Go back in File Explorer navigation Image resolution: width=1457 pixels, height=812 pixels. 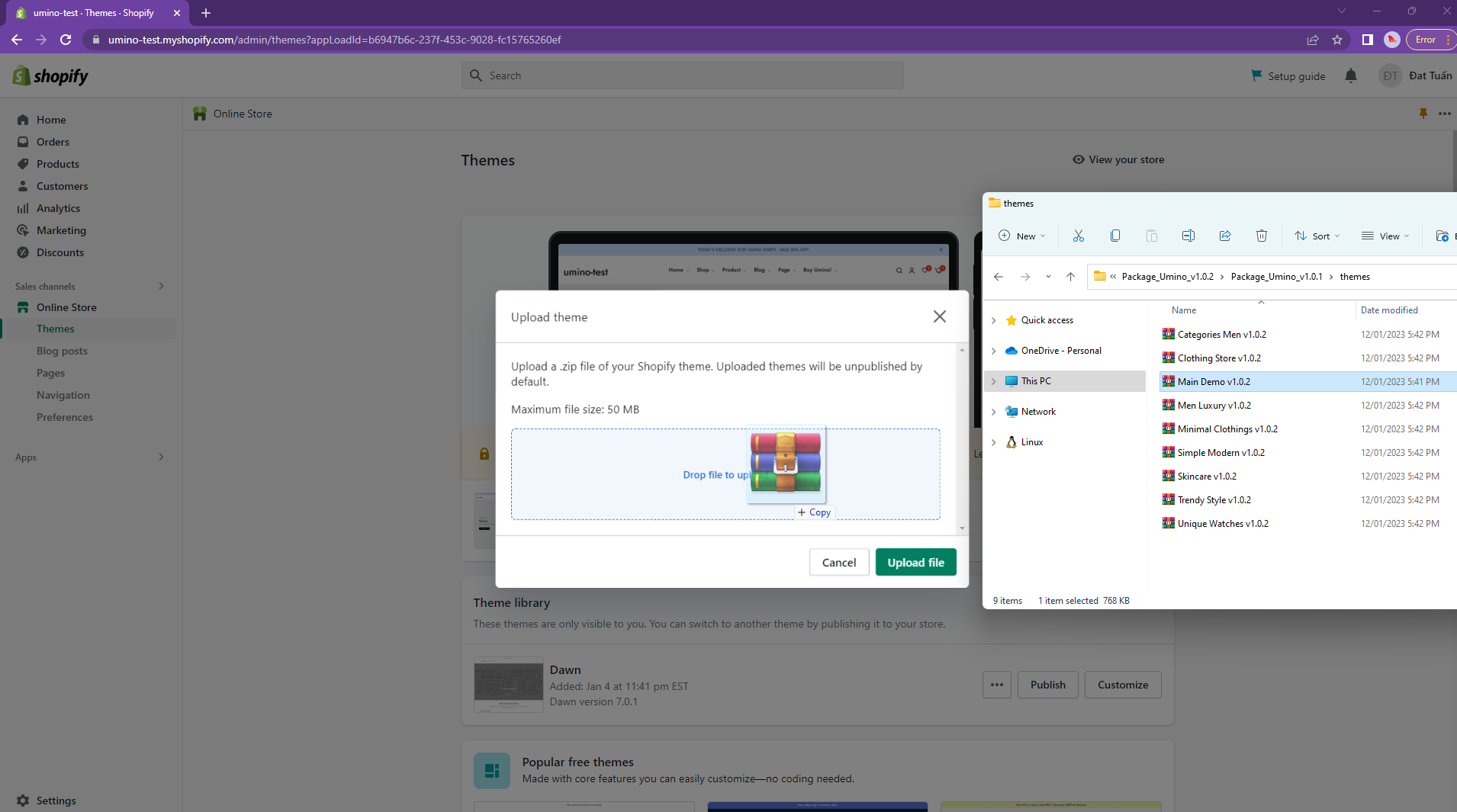(x=999, y=277)
